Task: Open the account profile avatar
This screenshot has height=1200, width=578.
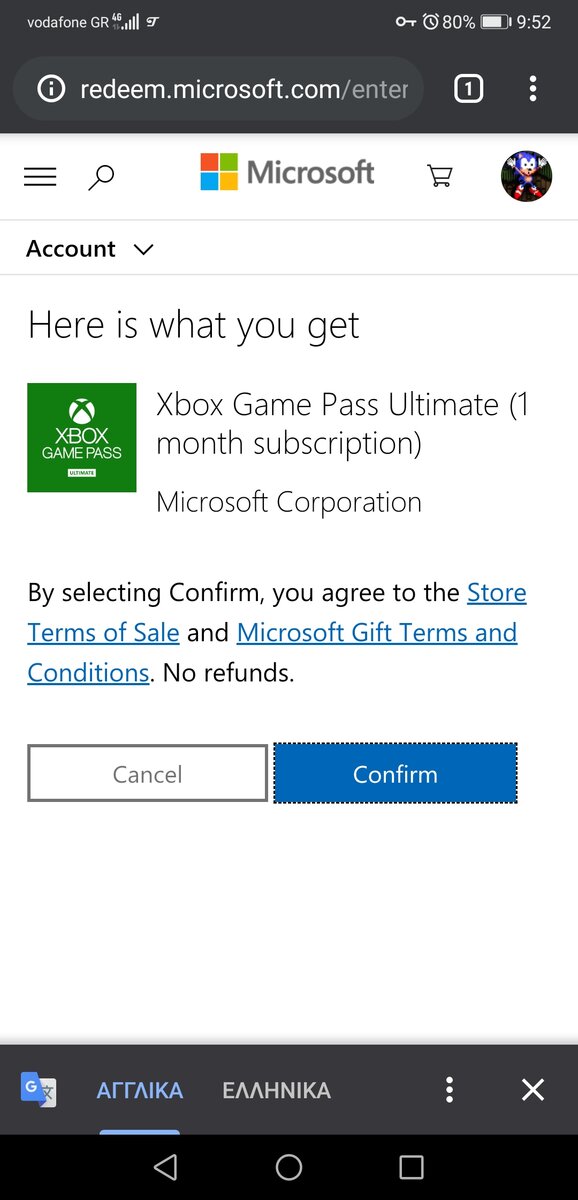Action: tap(526, 177)
